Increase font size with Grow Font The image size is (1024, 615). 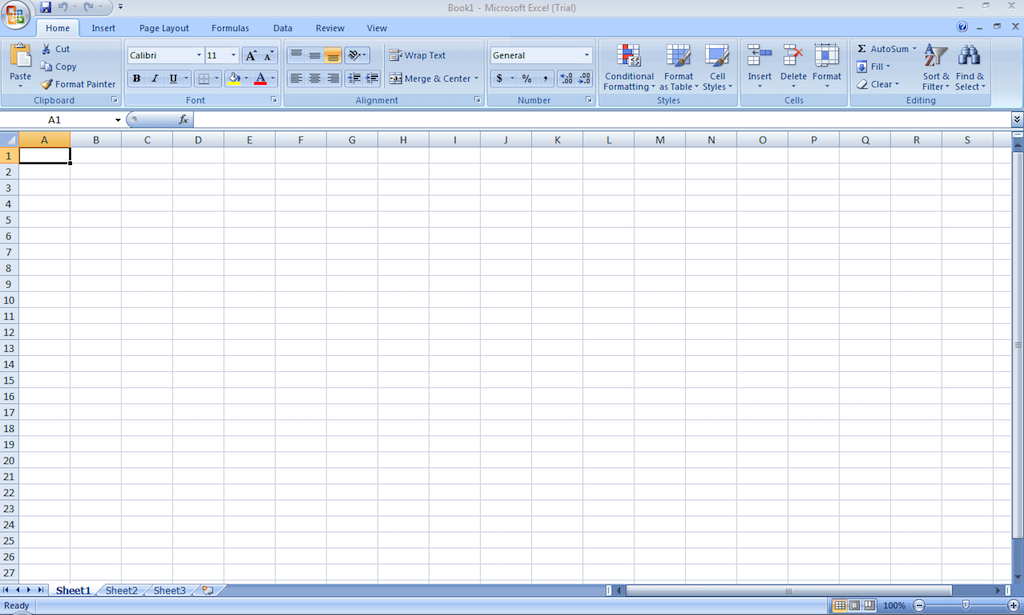coord(251,55)
